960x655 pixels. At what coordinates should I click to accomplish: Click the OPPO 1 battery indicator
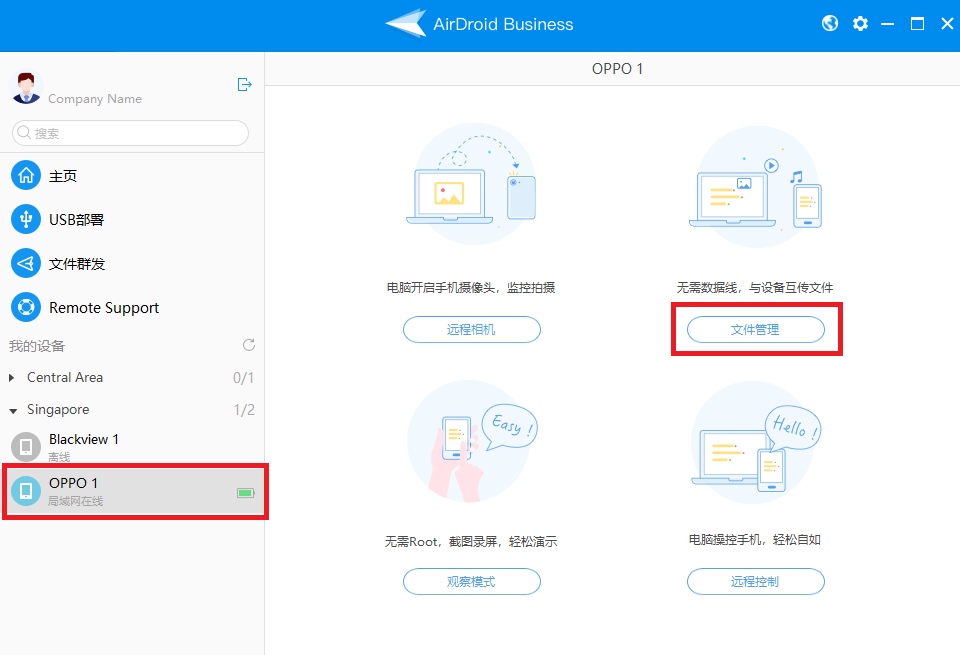pyautogui.click(x=246, y=493)
